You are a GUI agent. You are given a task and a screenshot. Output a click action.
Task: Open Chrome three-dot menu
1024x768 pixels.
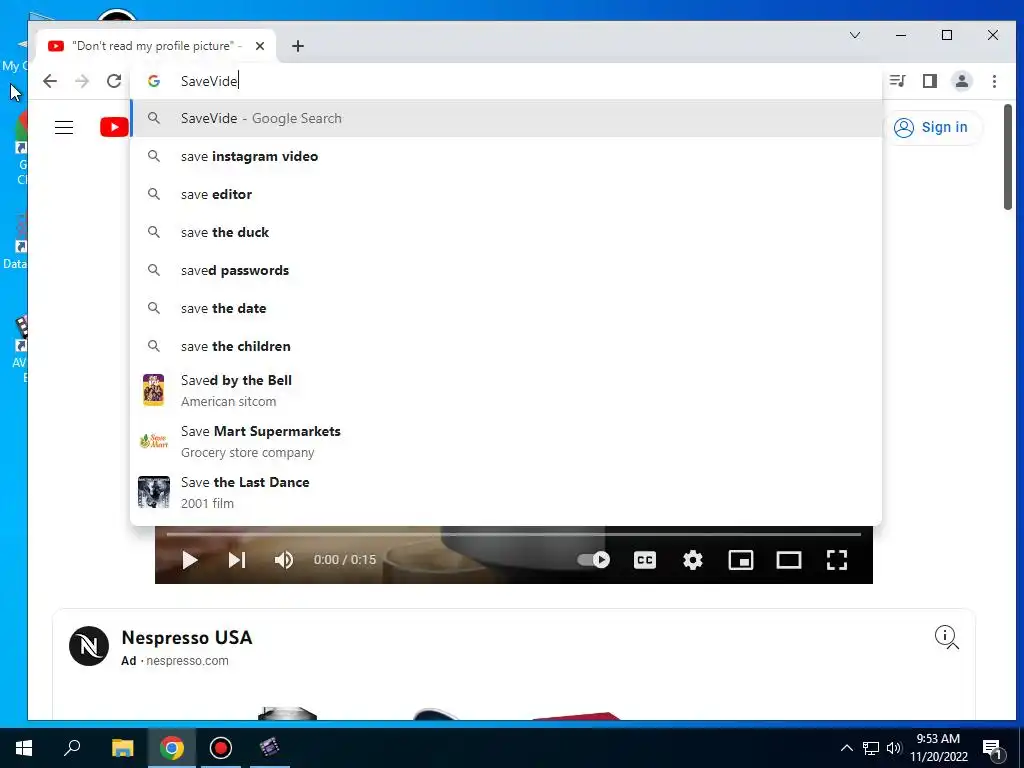coord(994,81)
